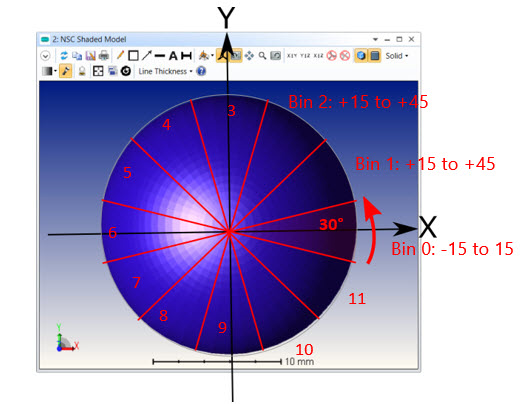Select the text annotation A tool
Image resolution: width=520 pixels, height=404 pixels.
coord(173,56)
